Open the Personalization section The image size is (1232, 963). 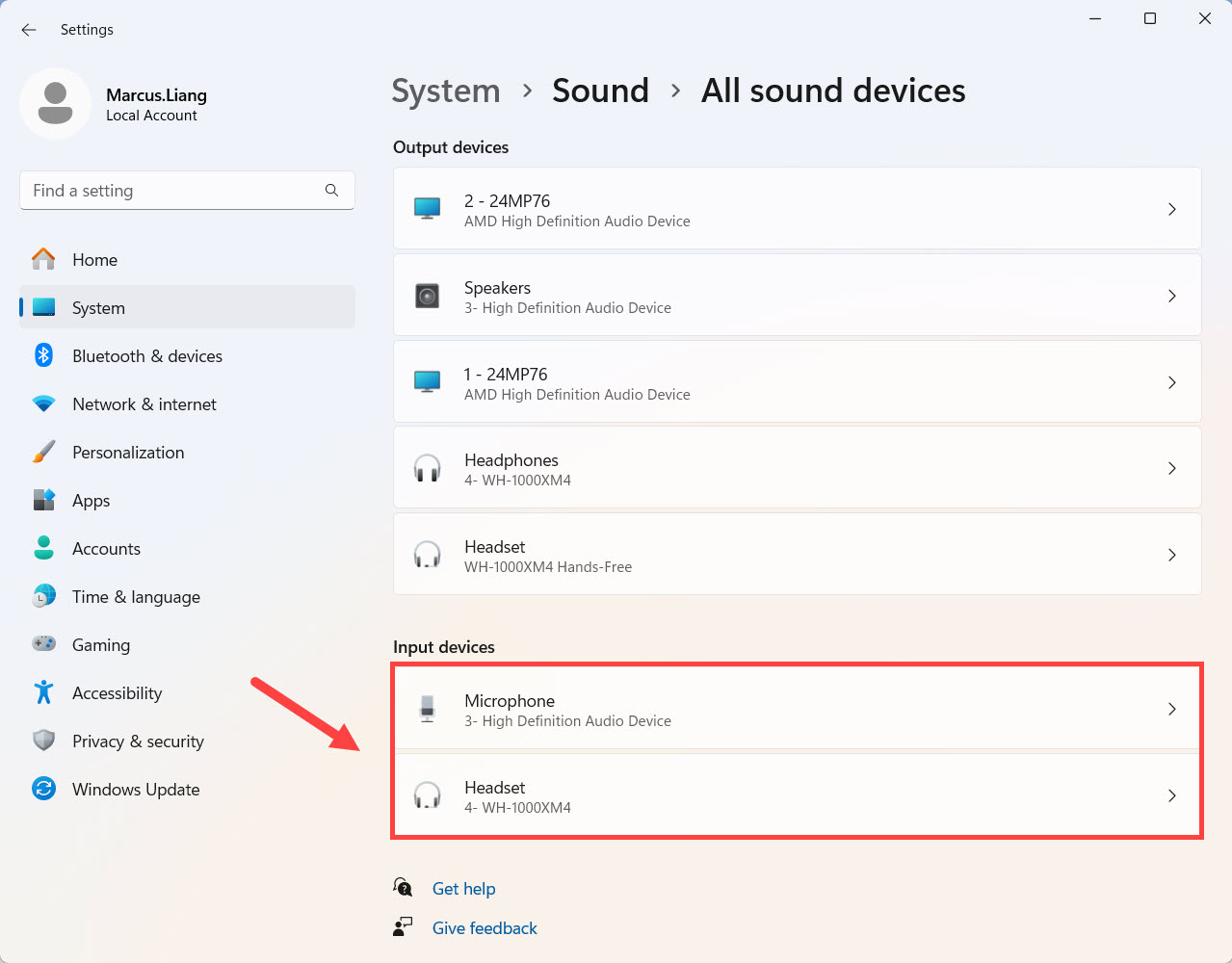click(128, 453)
